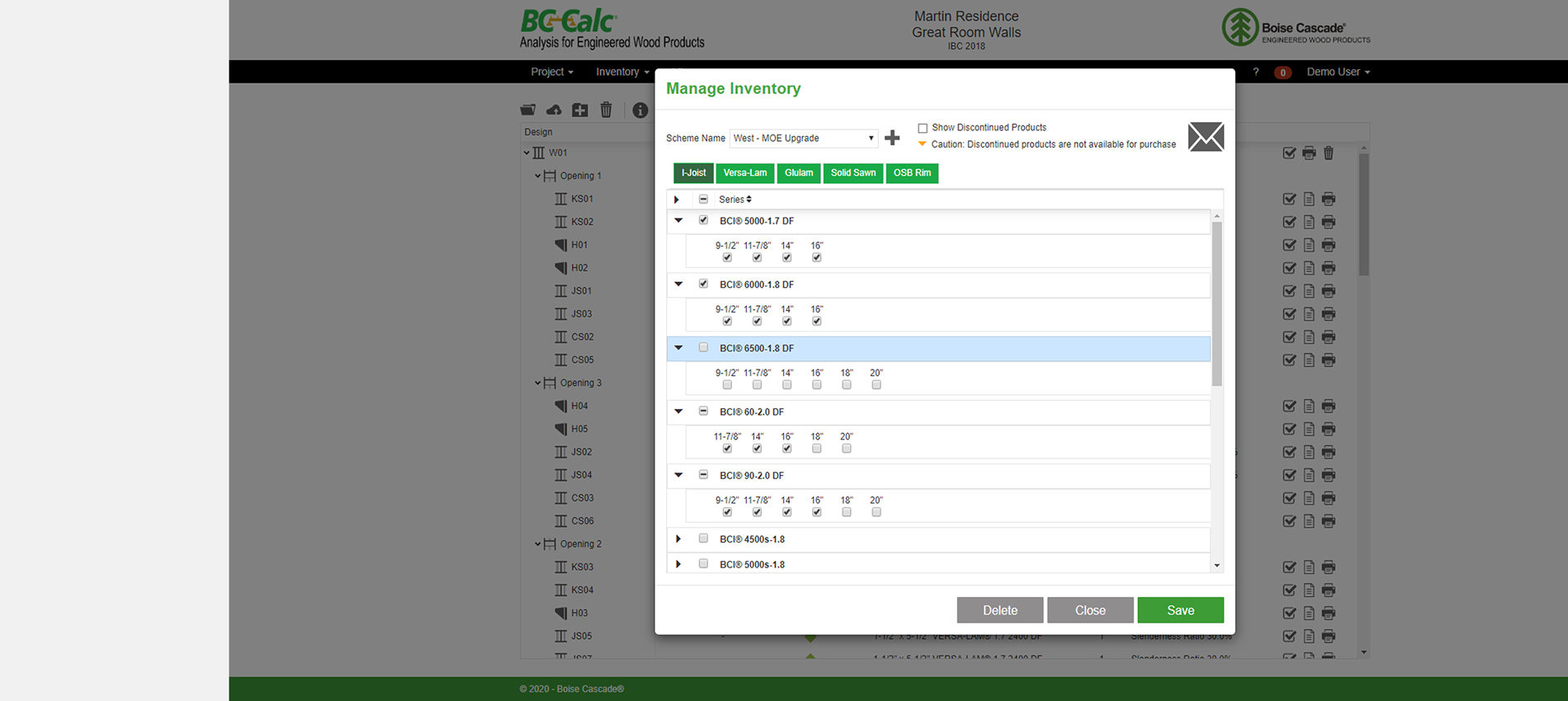This screenshot has height=701, width=1568.
Task: Open Demo User menu
Action: click(x=1338, y=72)
